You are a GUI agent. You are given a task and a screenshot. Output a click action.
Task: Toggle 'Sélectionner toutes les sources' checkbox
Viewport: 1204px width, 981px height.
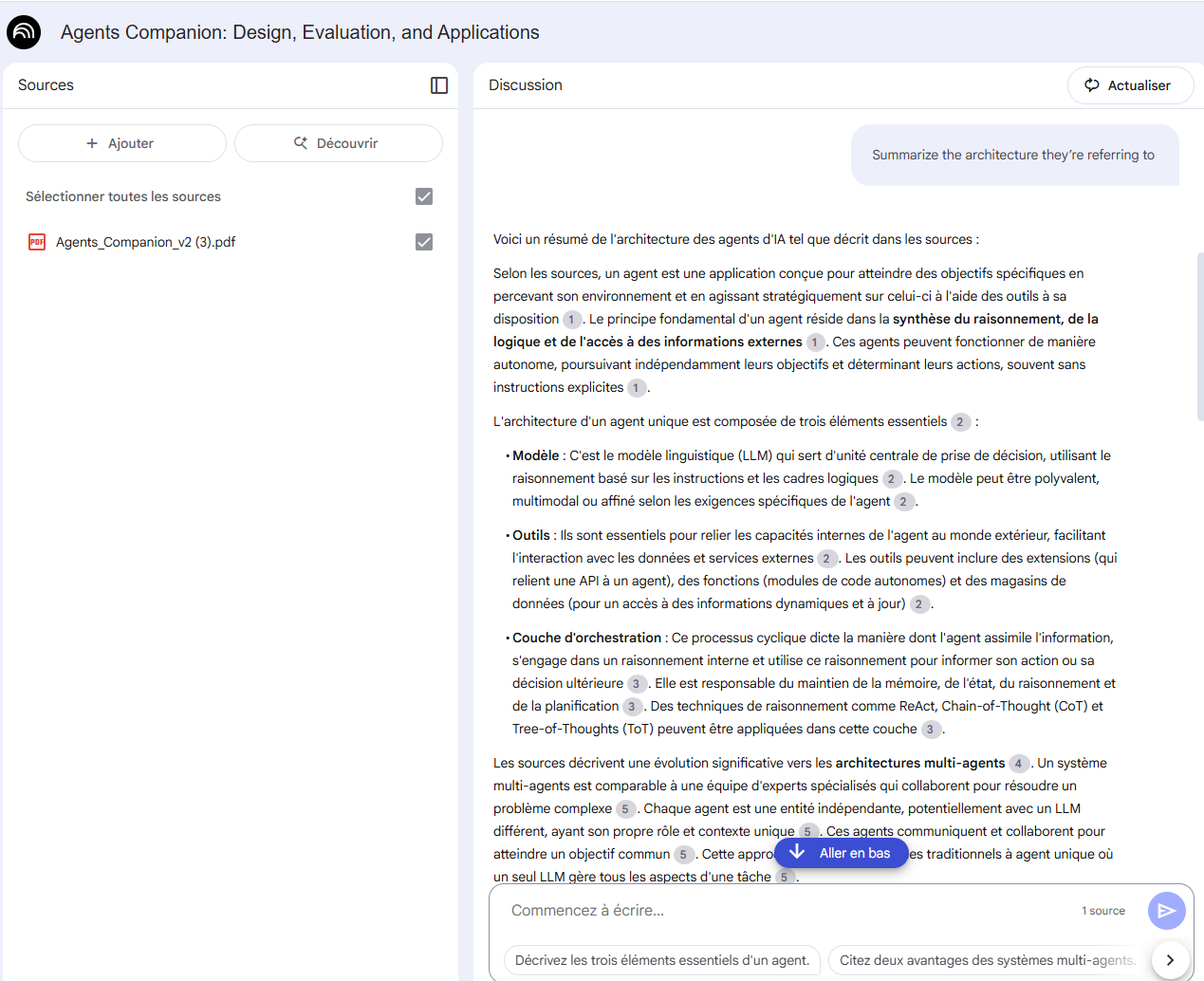pos(424,196)
